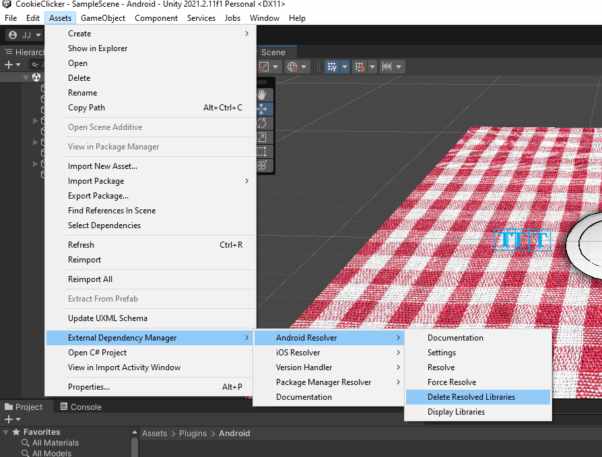Open the snap increment dropdown arrow

[x=399, y=67]
